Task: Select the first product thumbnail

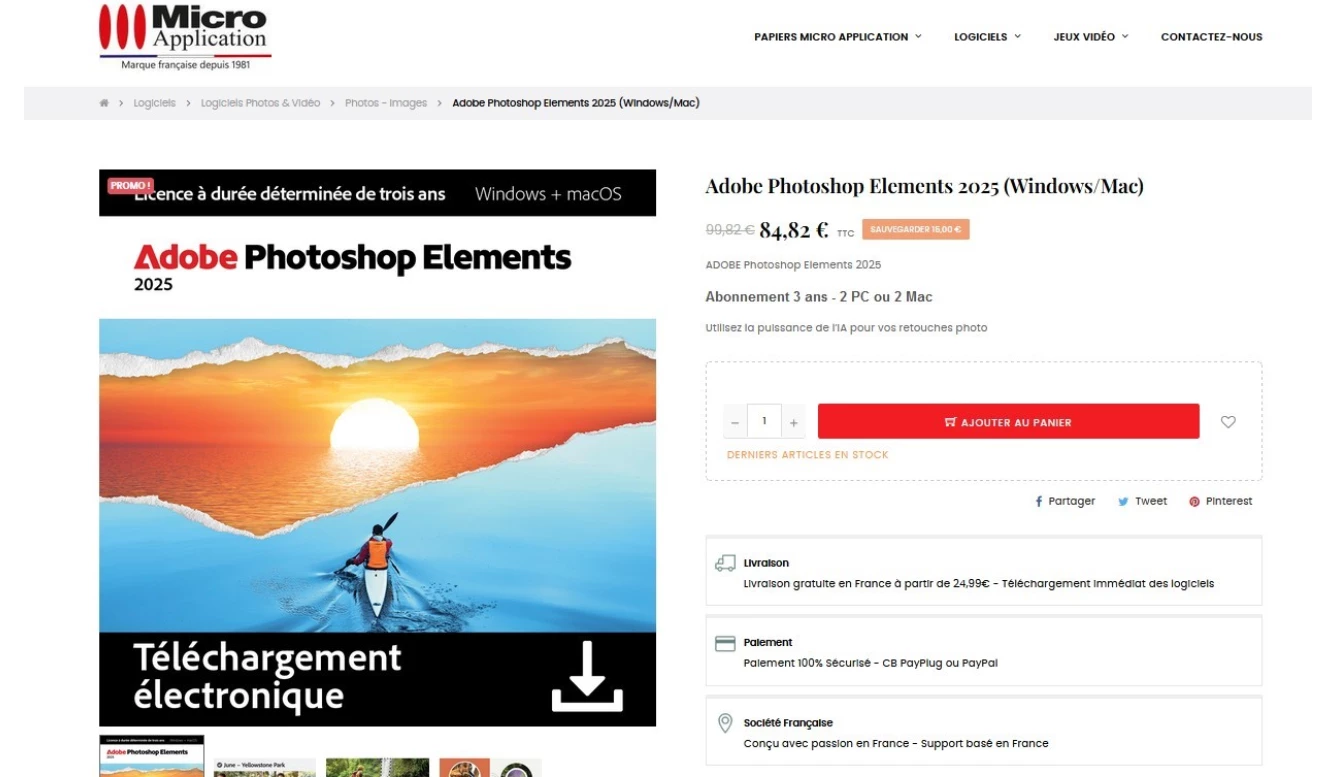Action: (x=152, y=757)
